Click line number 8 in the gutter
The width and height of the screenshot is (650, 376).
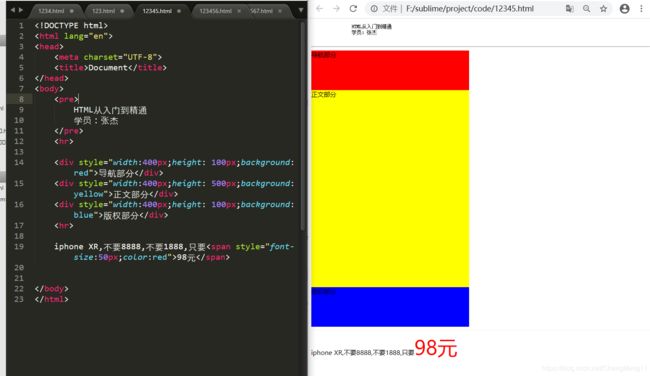pos(21,99)
